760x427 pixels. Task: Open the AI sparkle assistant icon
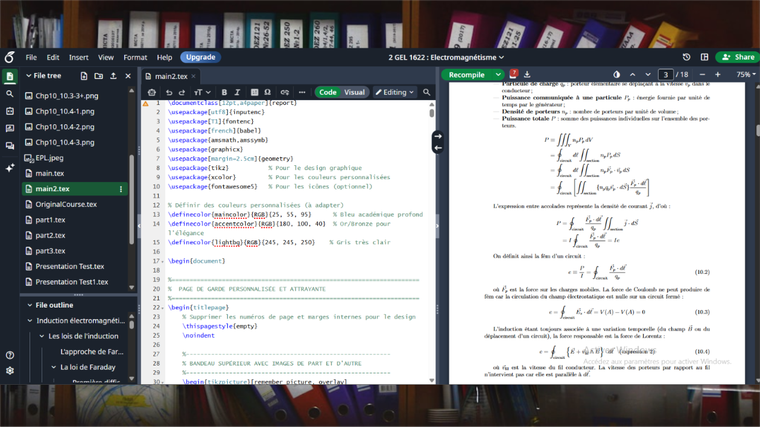[x=10, y=168]
